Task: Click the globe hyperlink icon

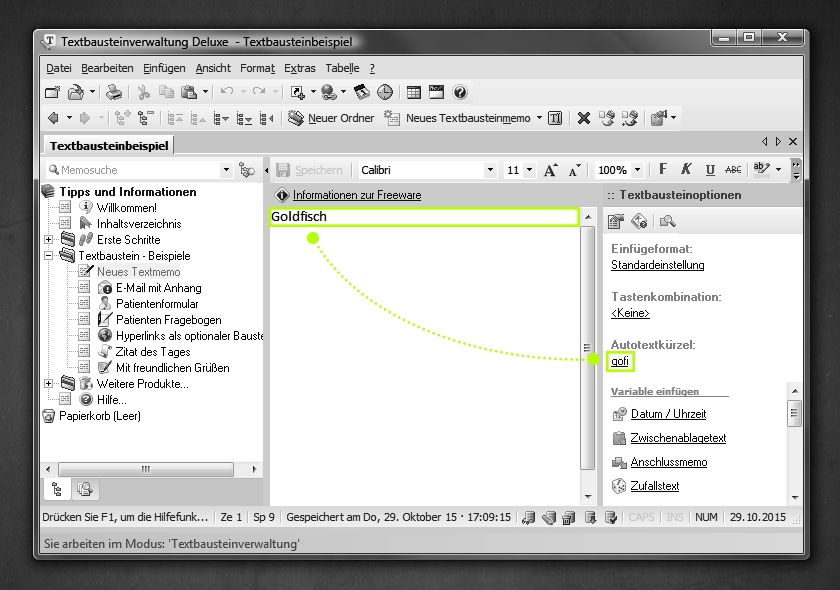Action: pos(328,93)
